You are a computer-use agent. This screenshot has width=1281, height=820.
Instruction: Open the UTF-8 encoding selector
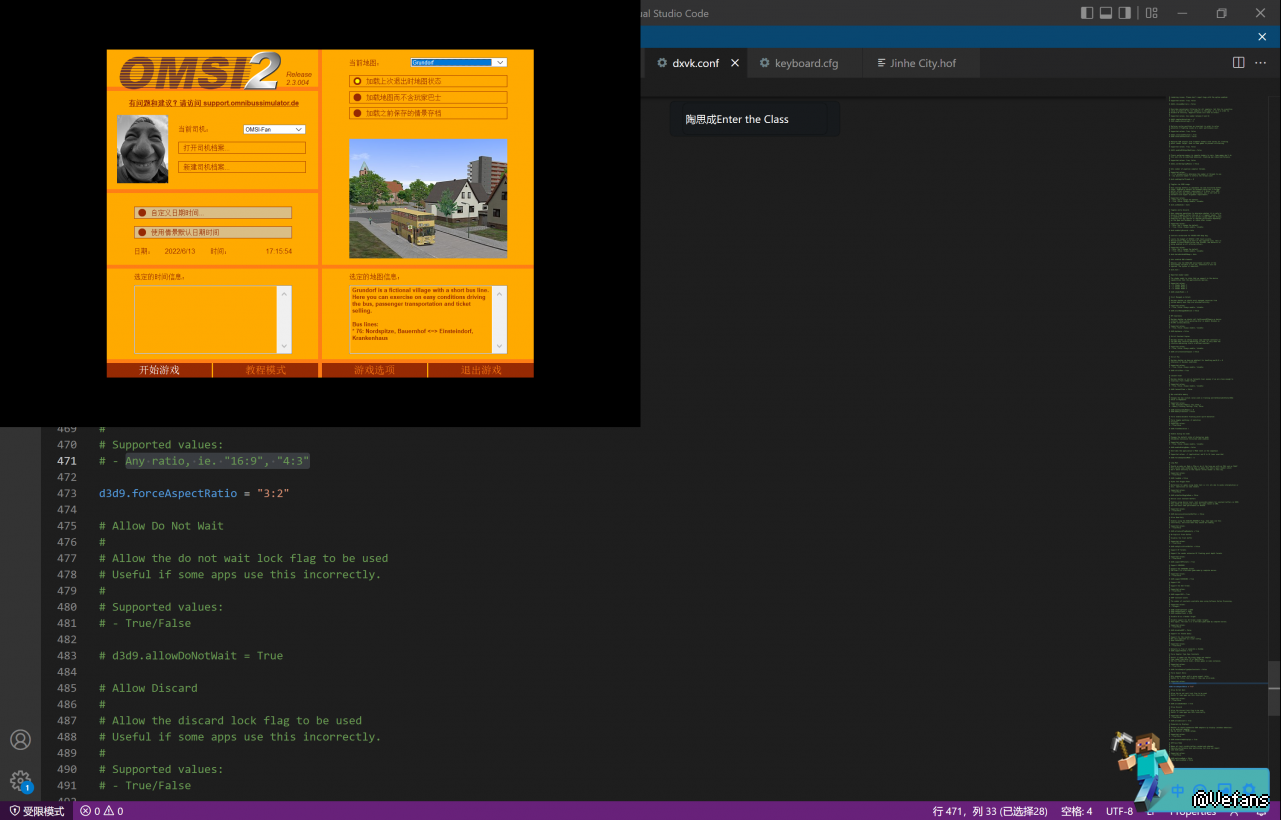[x=1119, y=811]
